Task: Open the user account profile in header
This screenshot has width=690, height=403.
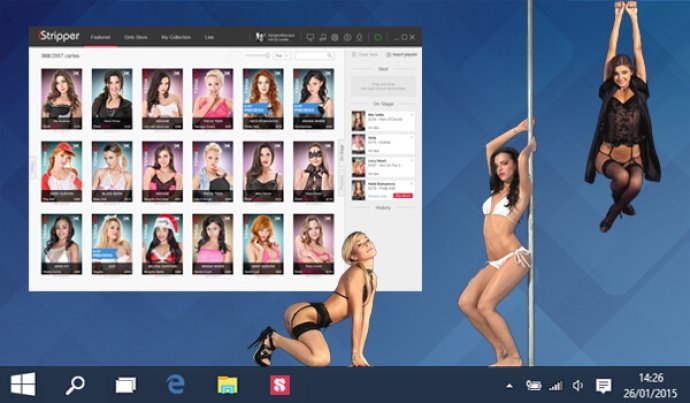Action: (x=275, y=37)
